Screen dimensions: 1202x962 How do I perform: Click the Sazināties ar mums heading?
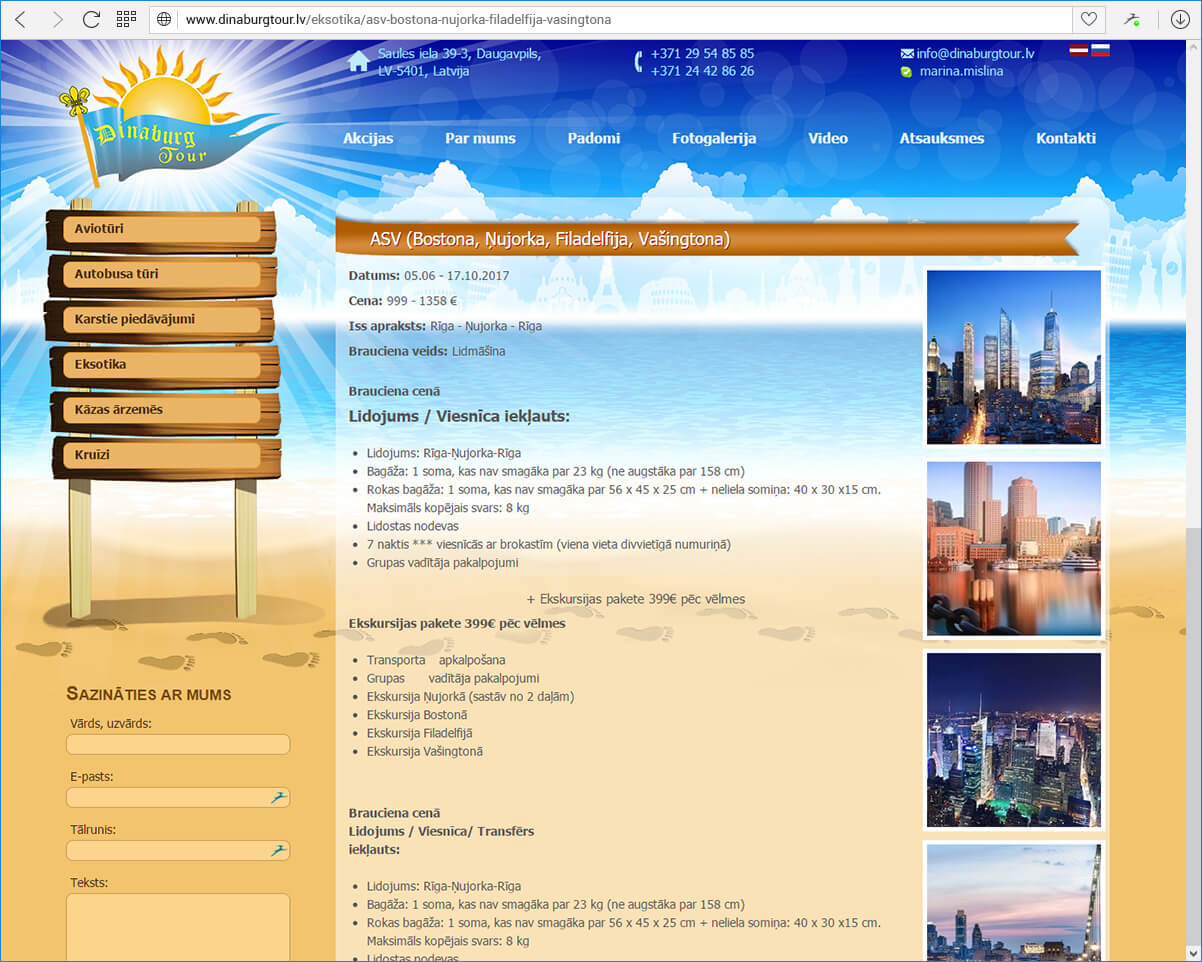148,694
